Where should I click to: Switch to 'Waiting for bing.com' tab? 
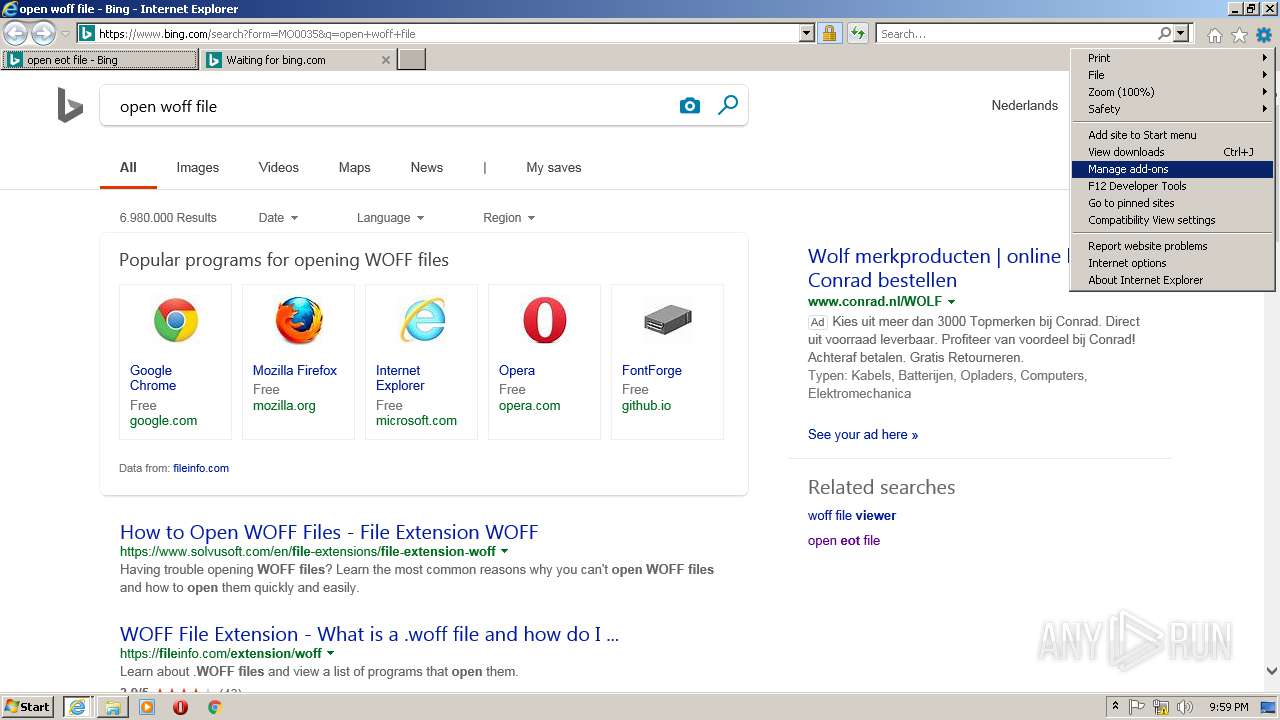click(299, 60)
